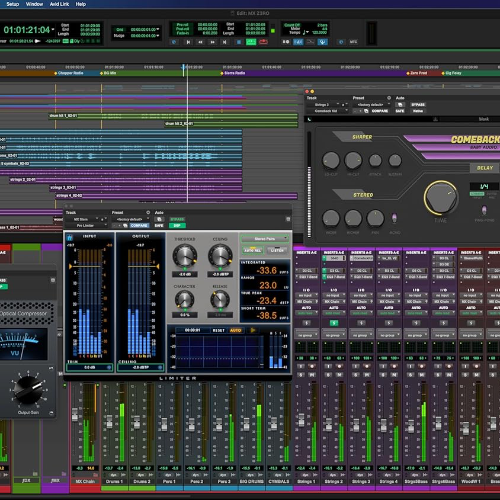Open Strings 4 automation mode dropdown
The height and width of the screenshot is (500, 500).
point(388,313)
